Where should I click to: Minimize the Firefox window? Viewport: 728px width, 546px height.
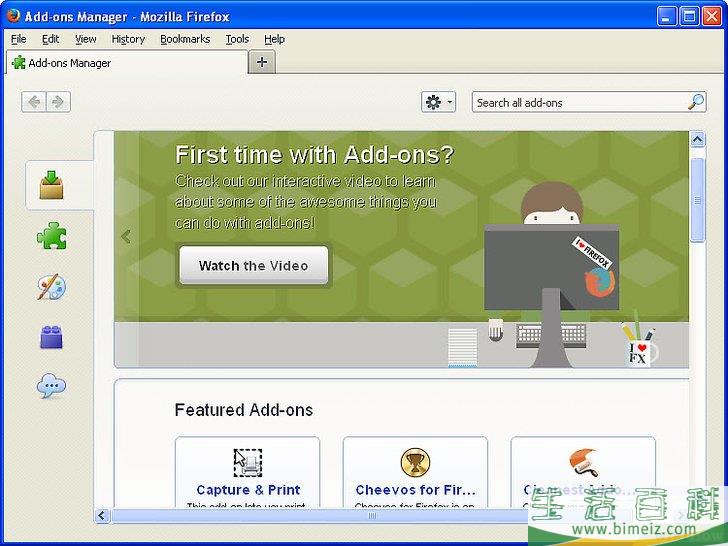(x=667, y=17)
